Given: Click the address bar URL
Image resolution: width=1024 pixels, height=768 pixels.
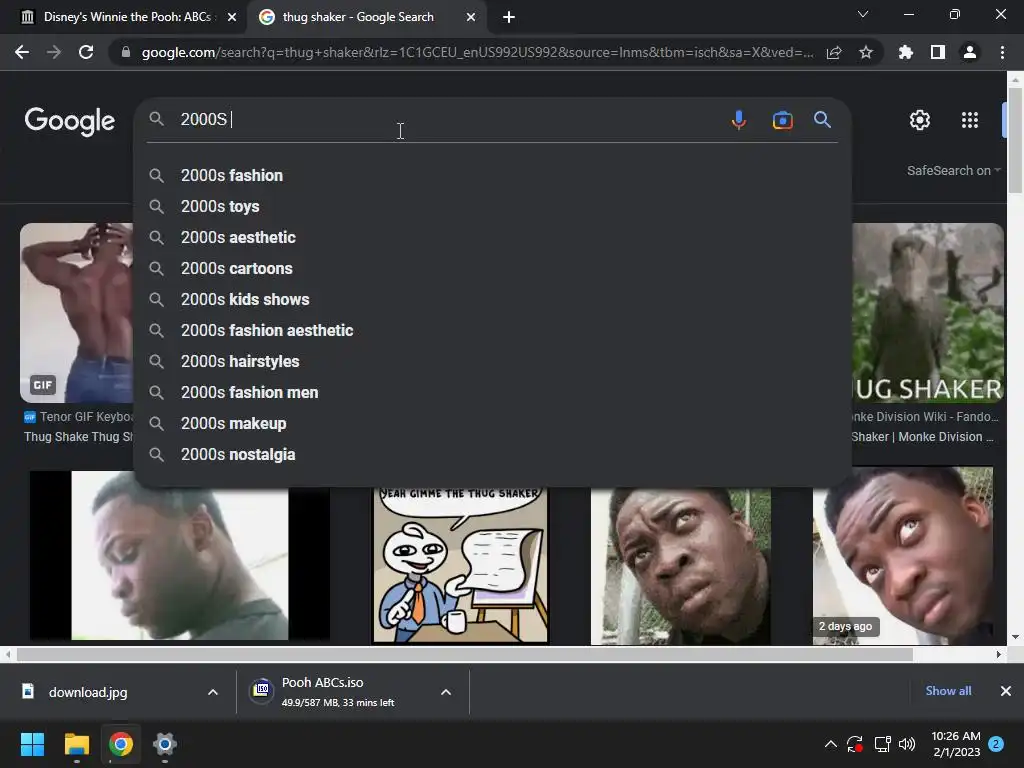Looking at the screenshot, I should [x=477, y=52].
